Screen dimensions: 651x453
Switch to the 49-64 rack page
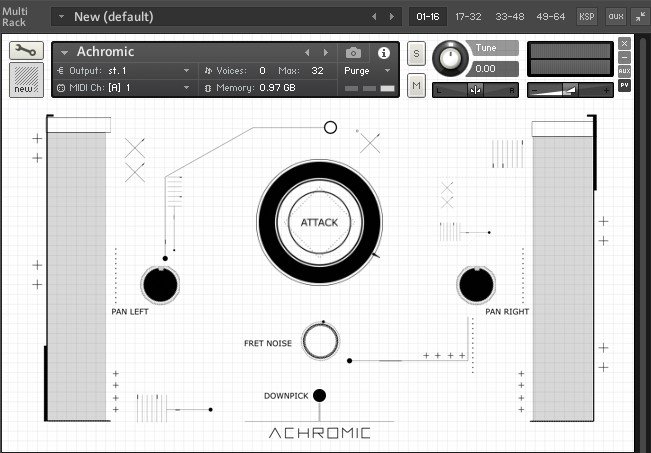[551, 17]
